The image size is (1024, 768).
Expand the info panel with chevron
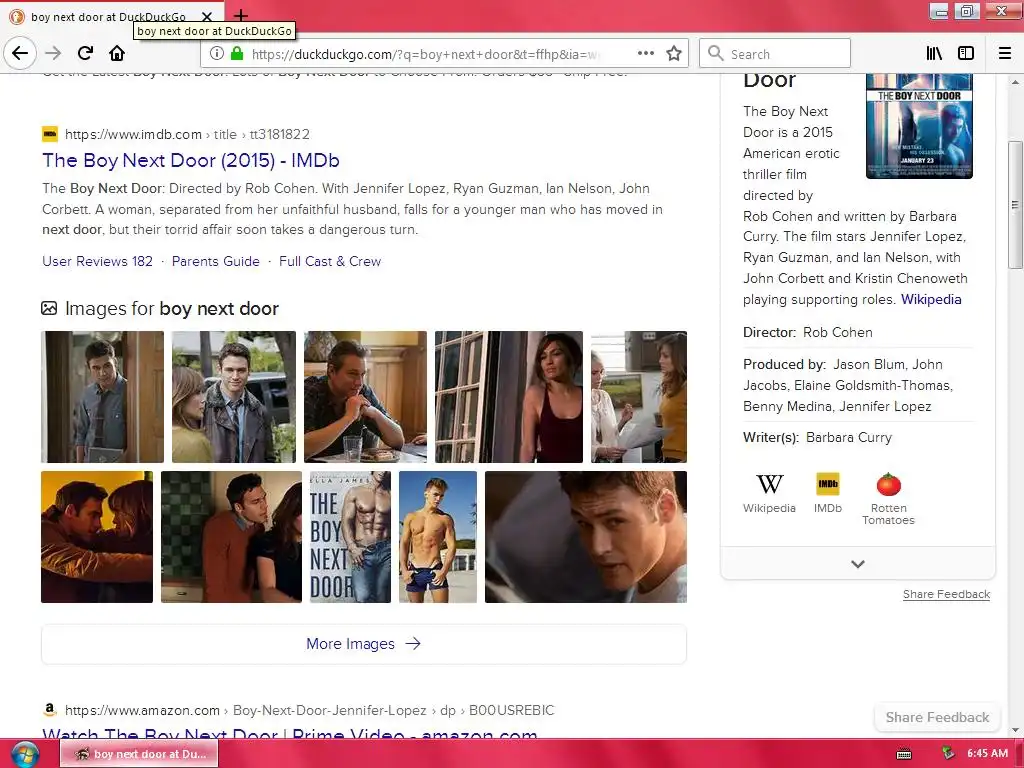pos(858,564)
